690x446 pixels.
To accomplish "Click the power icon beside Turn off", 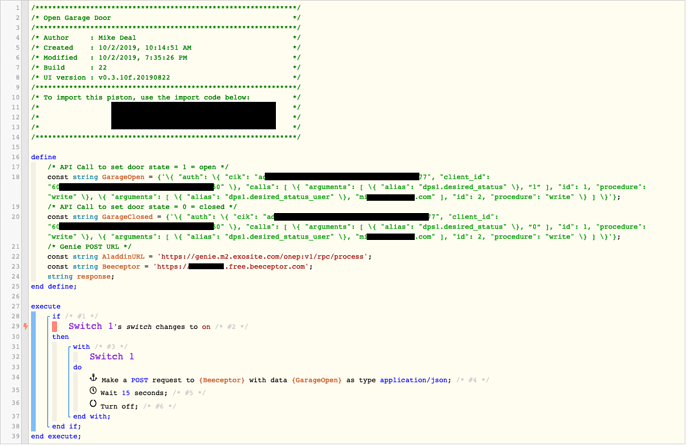I will 93,404.
